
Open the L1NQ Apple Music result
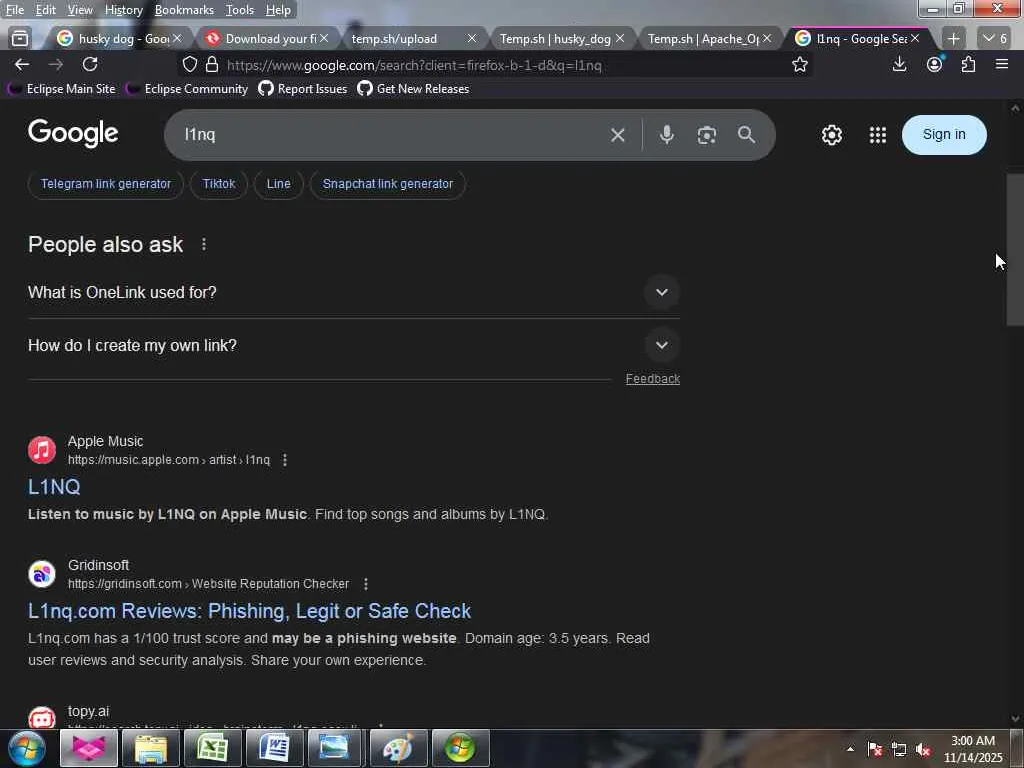[54, 487]
